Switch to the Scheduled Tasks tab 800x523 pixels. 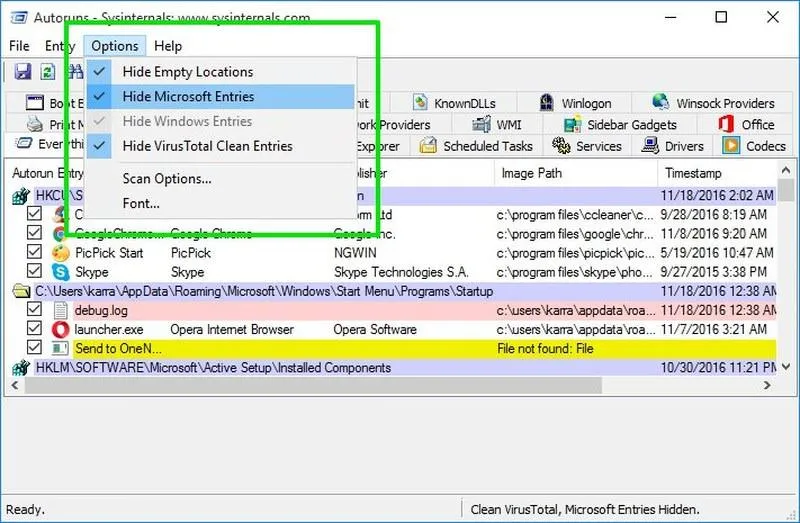tap(477, 146)
